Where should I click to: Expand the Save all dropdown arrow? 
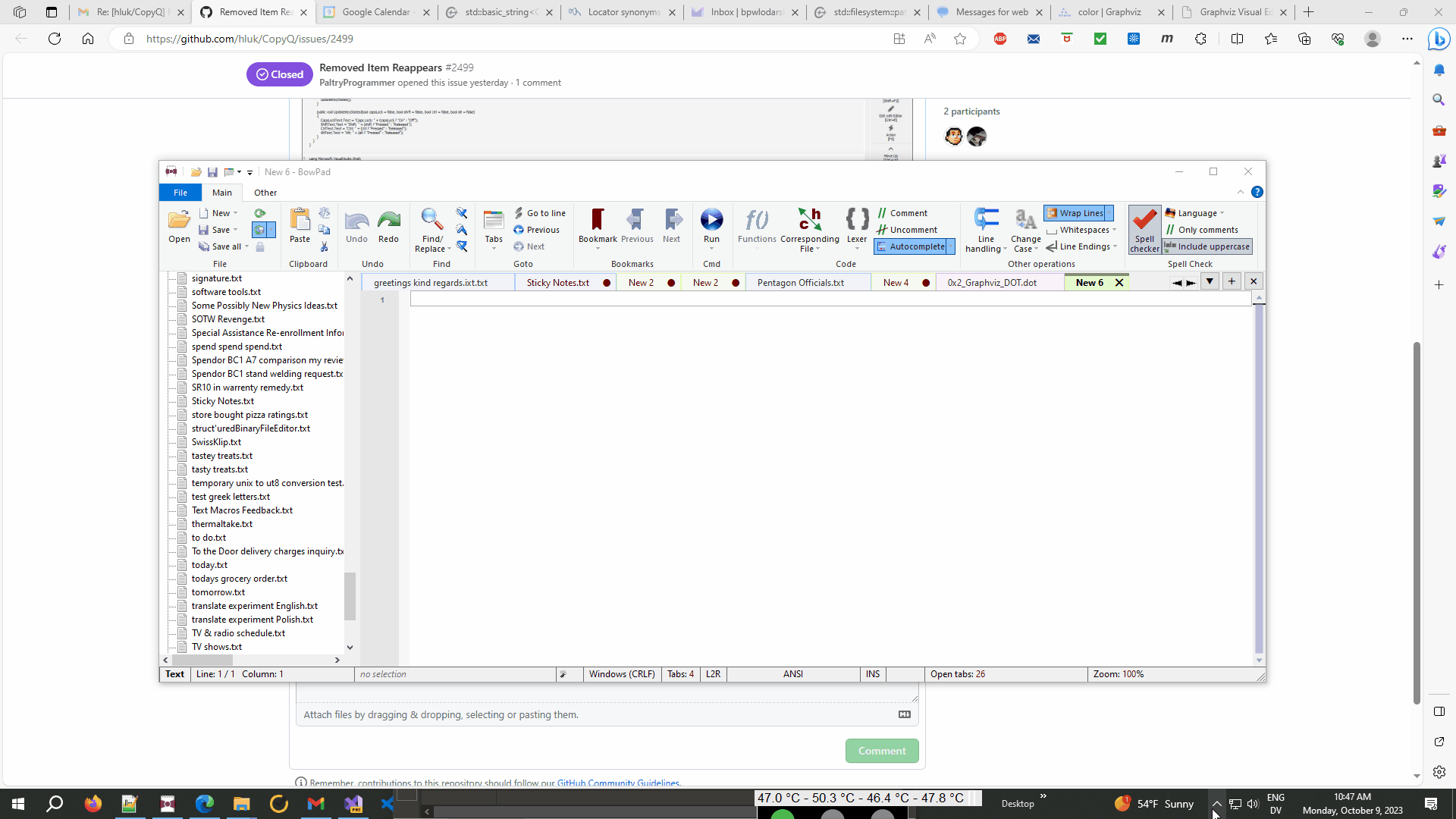[x=246, y=246]
